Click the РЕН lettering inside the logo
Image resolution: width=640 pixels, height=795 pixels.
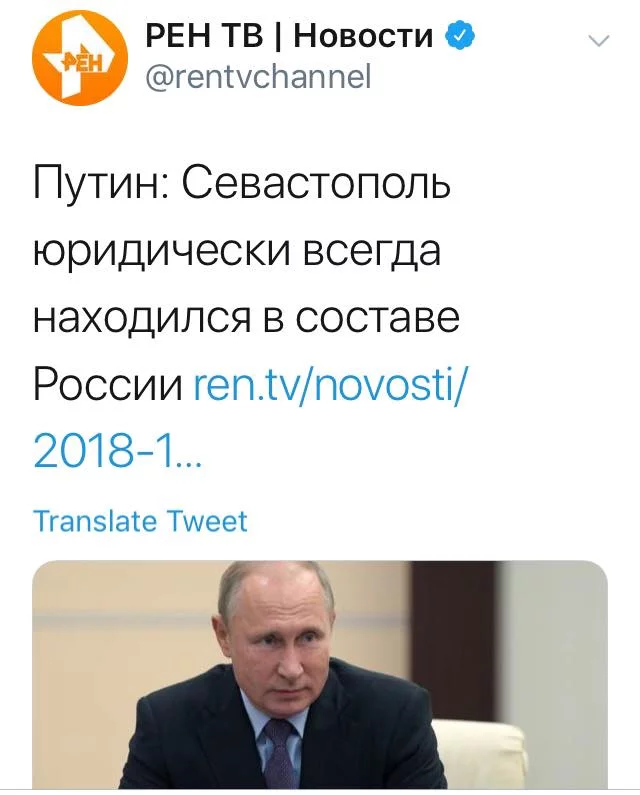point(82,61)
